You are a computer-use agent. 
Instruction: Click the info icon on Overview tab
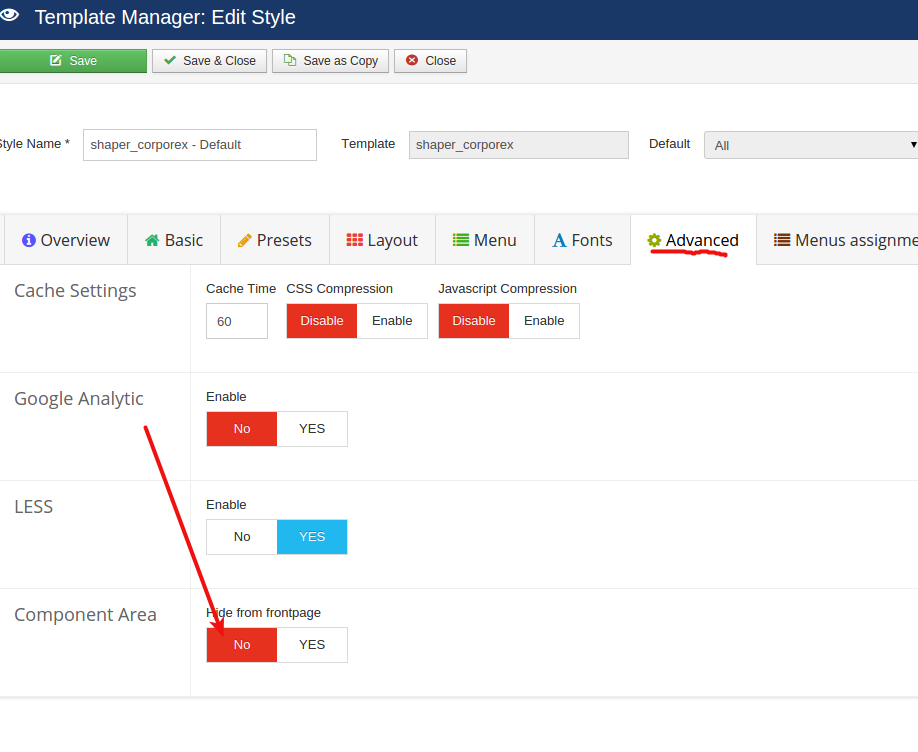click(29, 240)
